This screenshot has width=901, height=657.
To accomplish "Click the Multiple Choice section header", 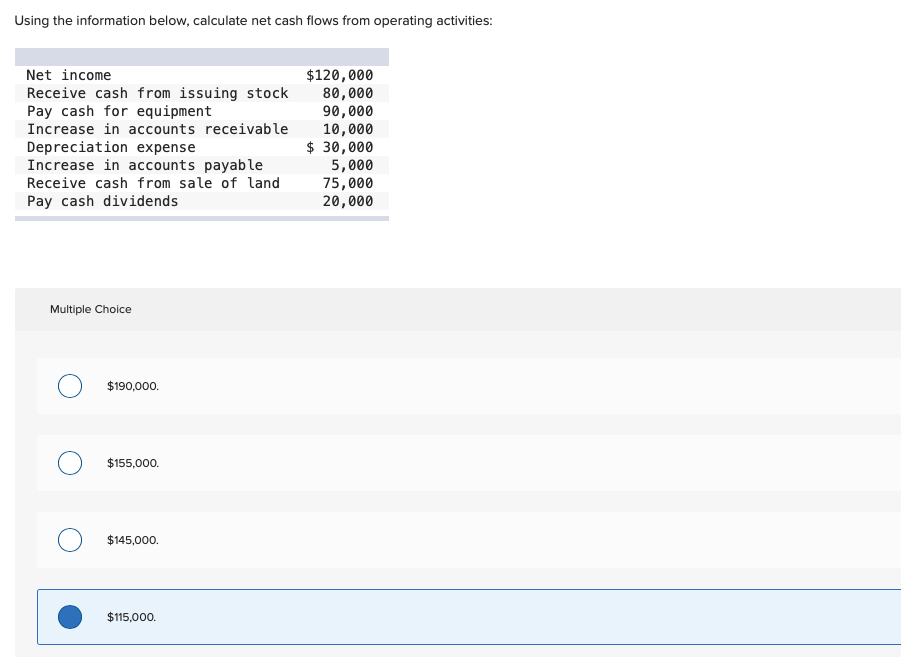I will tap(91, 309).
